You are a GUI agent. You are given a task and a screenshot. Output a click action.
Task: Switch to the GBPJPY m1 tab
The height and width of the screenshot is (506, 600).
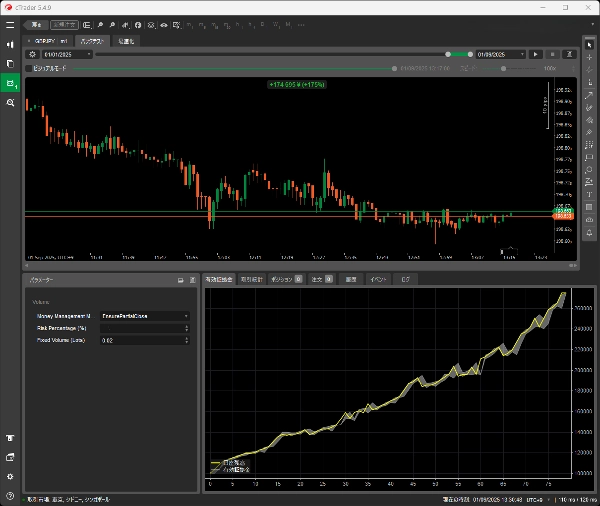click(48, 41)
